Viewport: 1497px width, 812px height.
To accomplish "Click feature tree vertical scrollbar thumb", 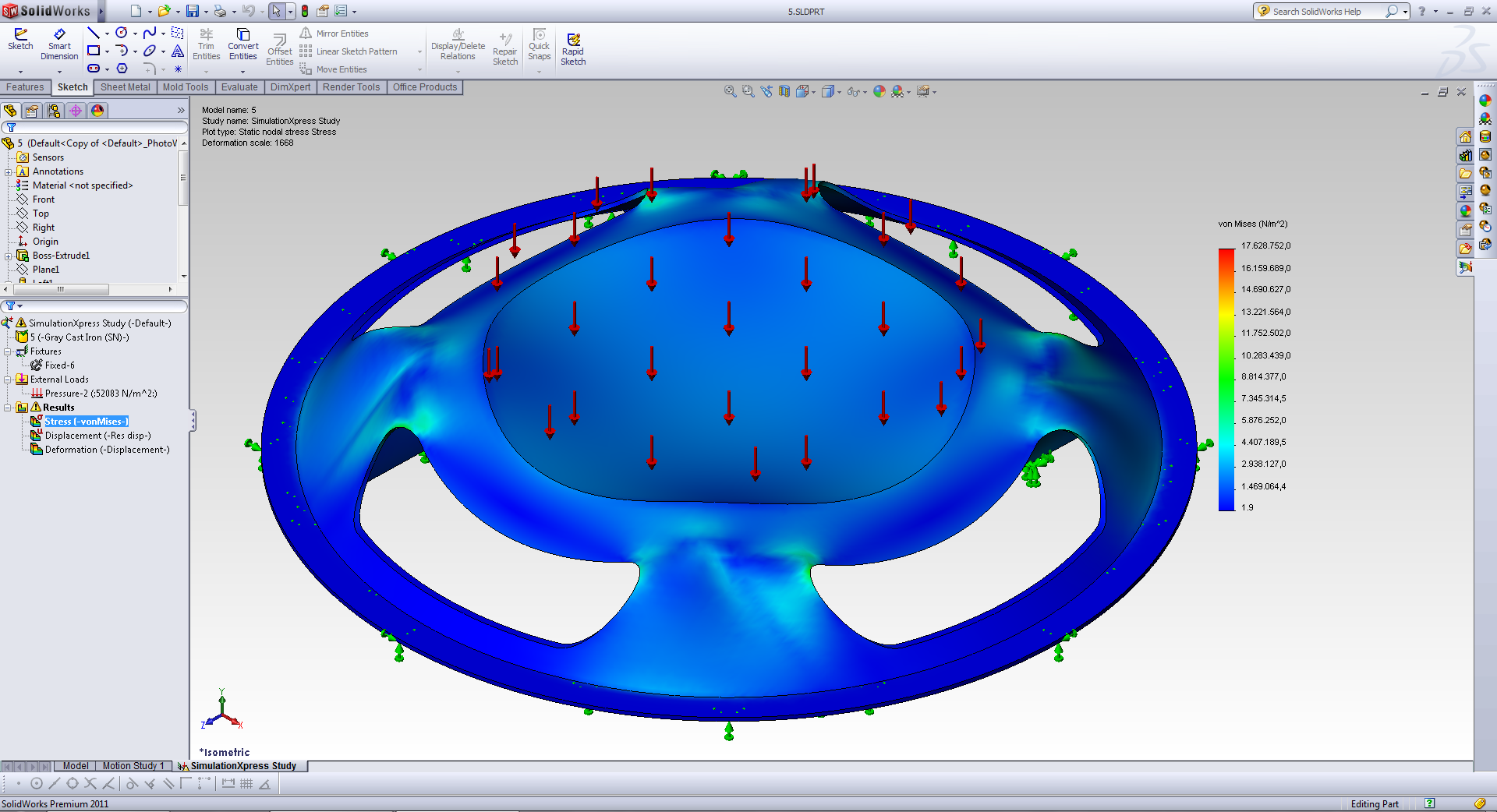I will 183,178.
